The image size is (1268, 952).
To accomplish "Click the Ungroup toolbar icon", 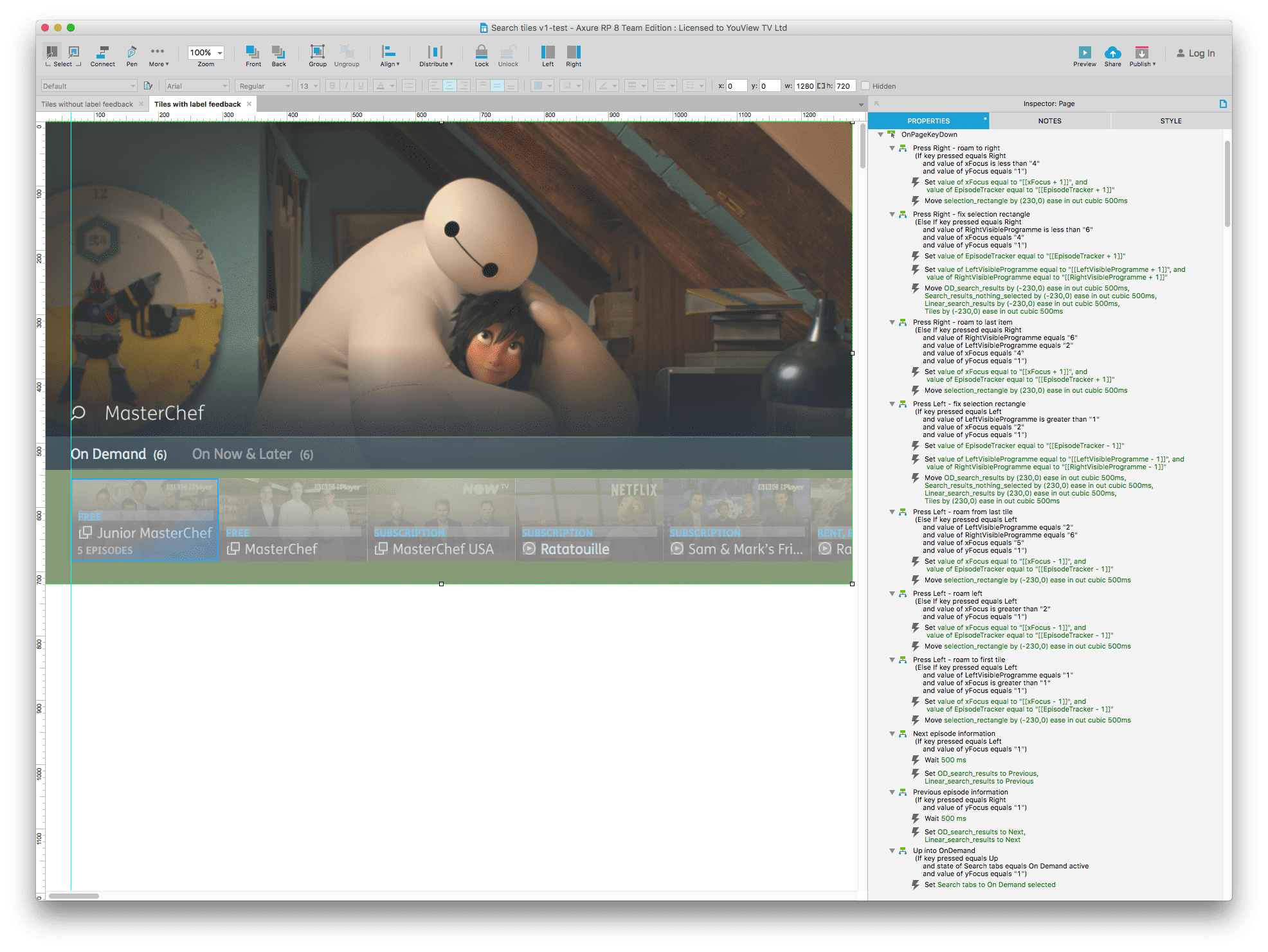I will (347, 55).
